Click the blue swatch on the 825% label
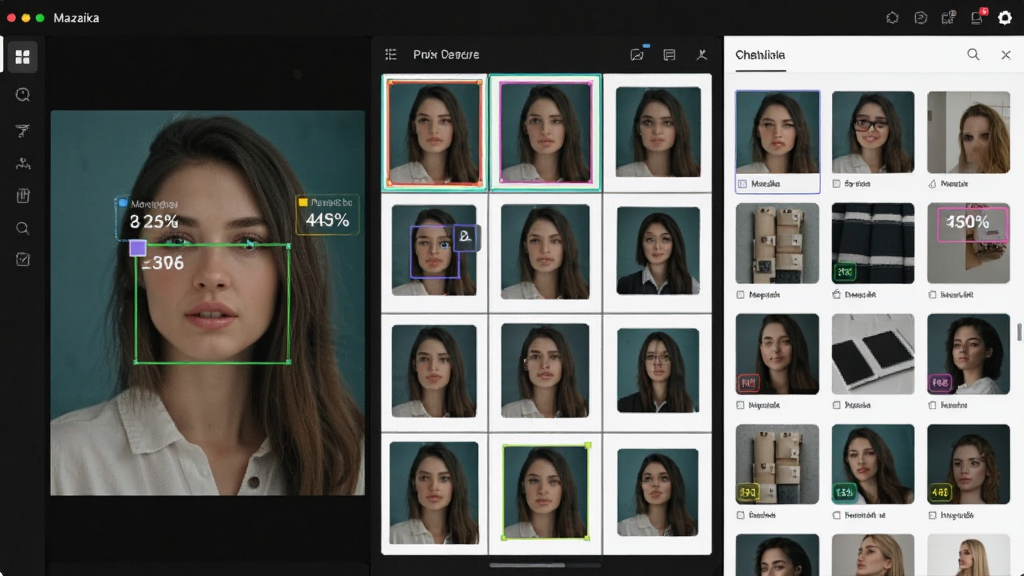Image resolution: width=1024 pixels, height=576 pixels. pos(123,203)
